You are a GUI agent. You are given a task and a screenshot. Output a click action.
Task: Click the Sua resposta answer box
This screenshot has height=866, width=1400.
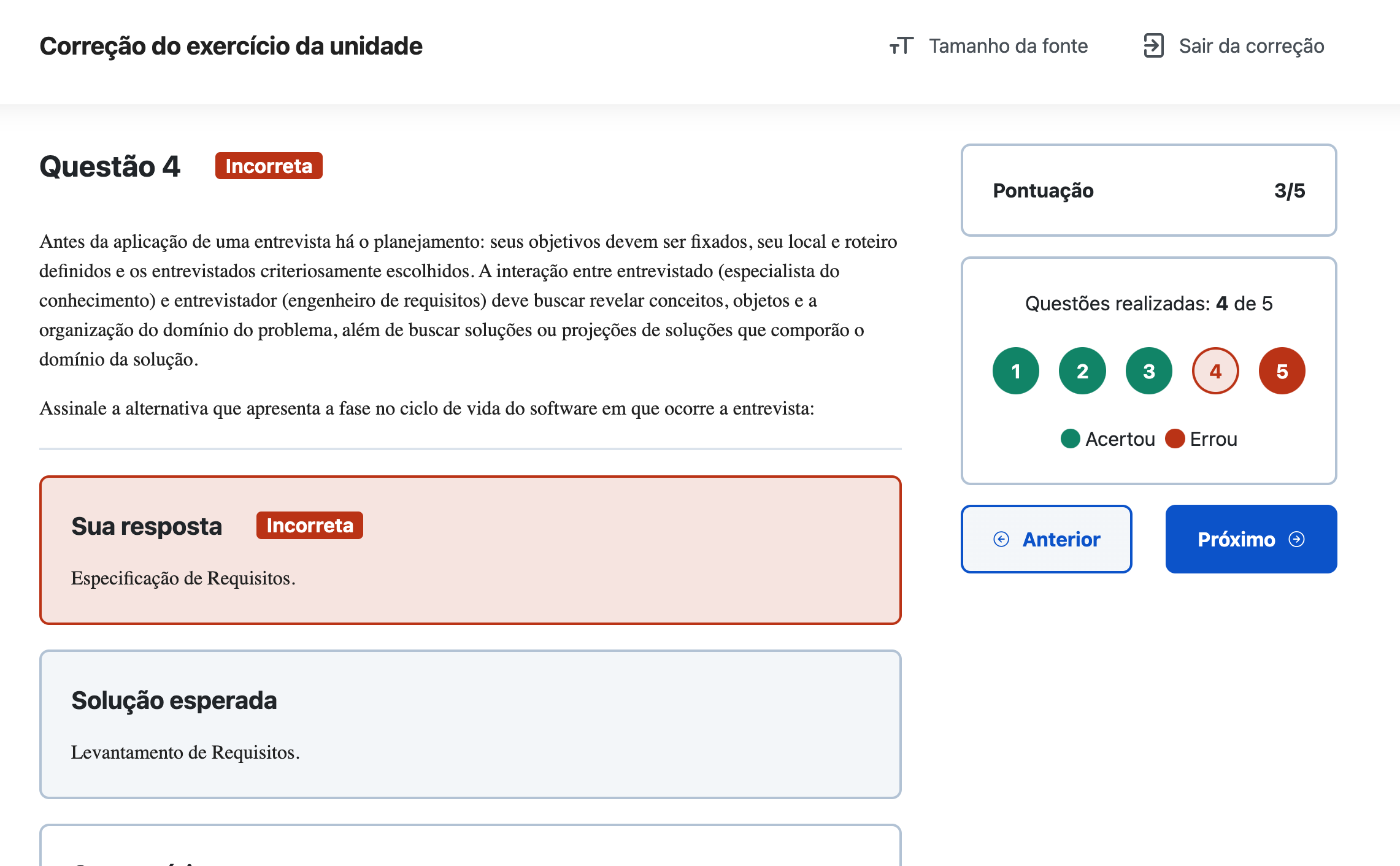click(x=471, y=577)
